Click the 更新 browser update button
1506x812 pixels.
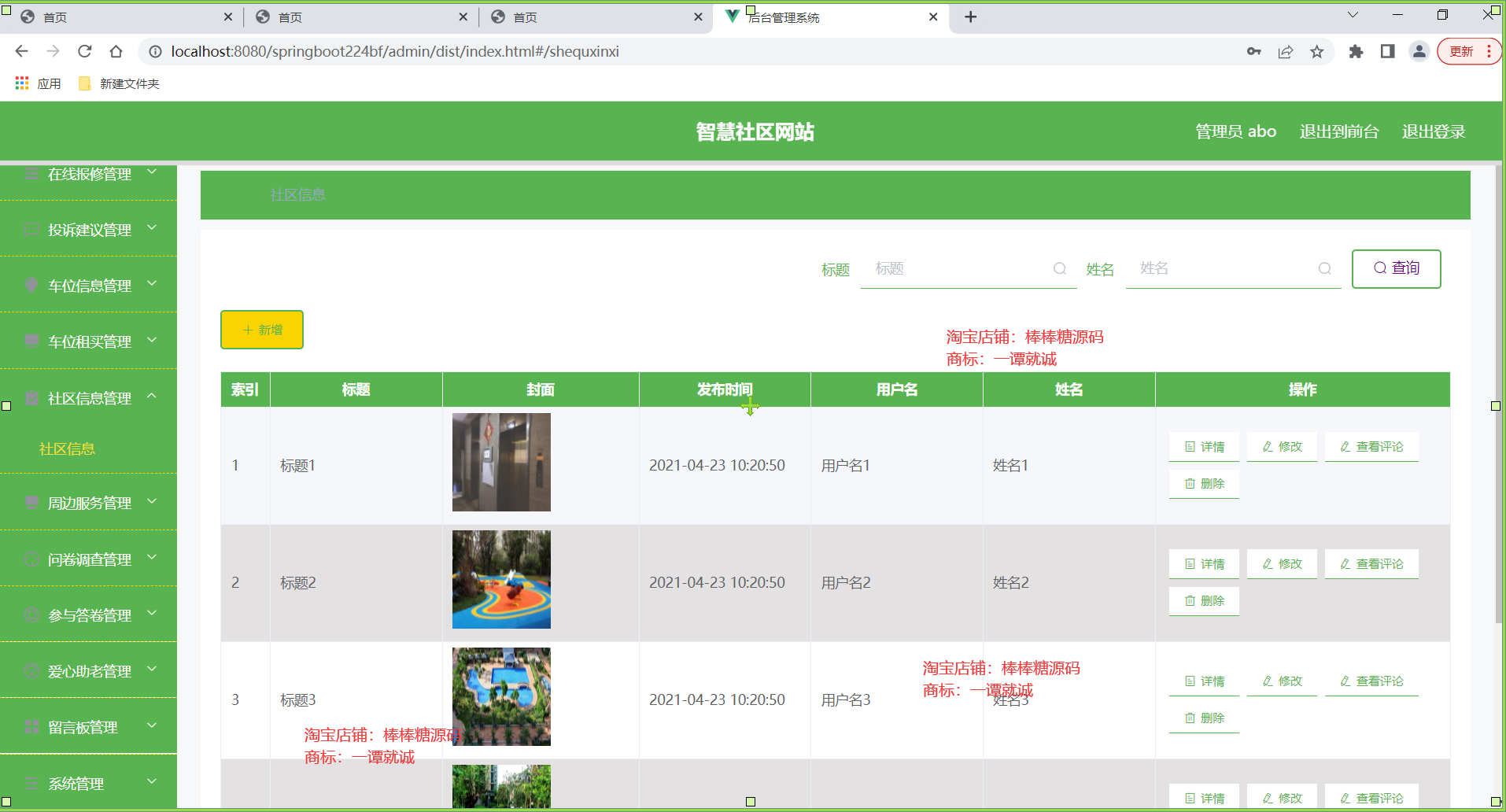coord(1468,51)
